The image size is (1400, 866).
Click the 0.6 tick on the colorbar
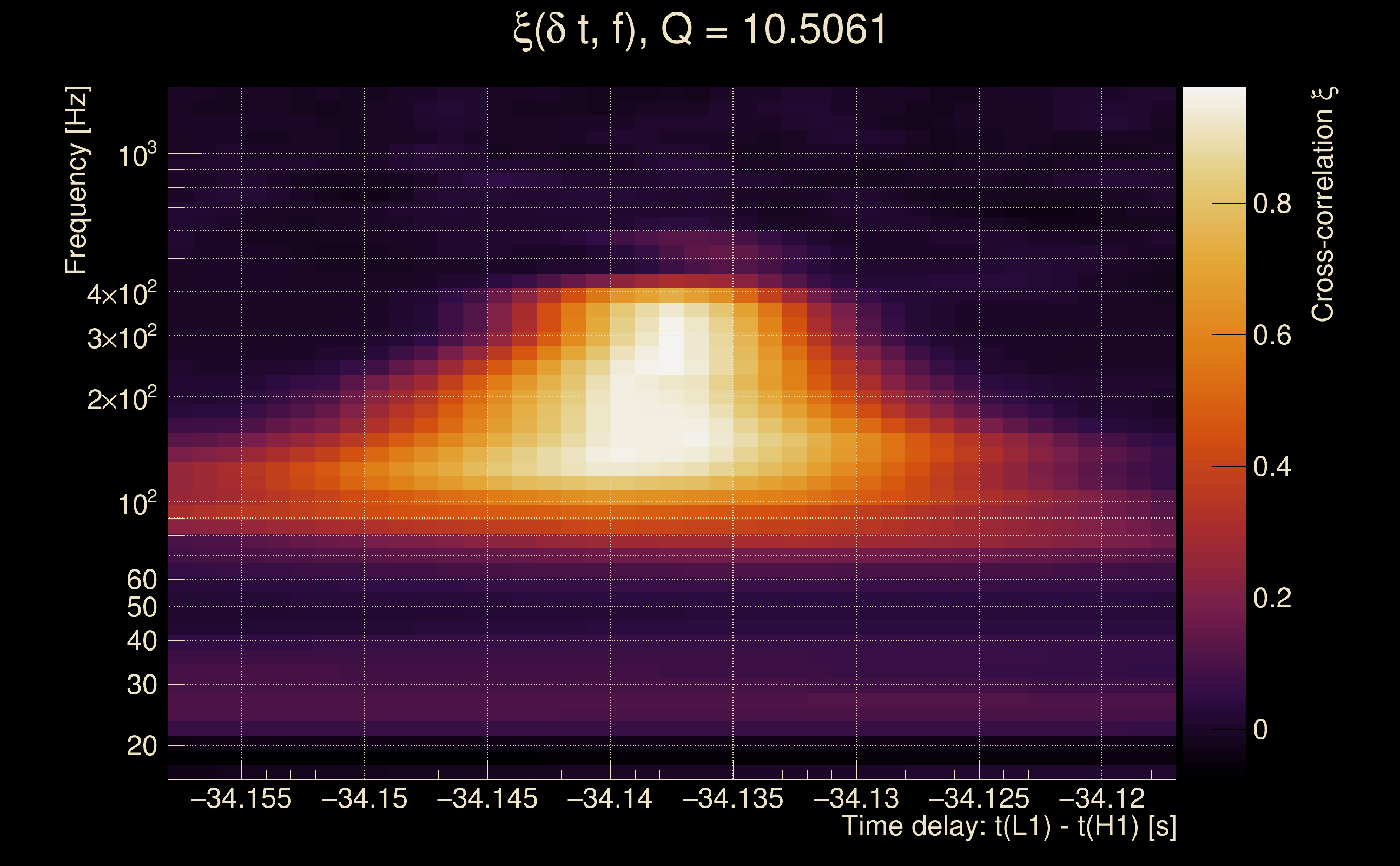1272,336
